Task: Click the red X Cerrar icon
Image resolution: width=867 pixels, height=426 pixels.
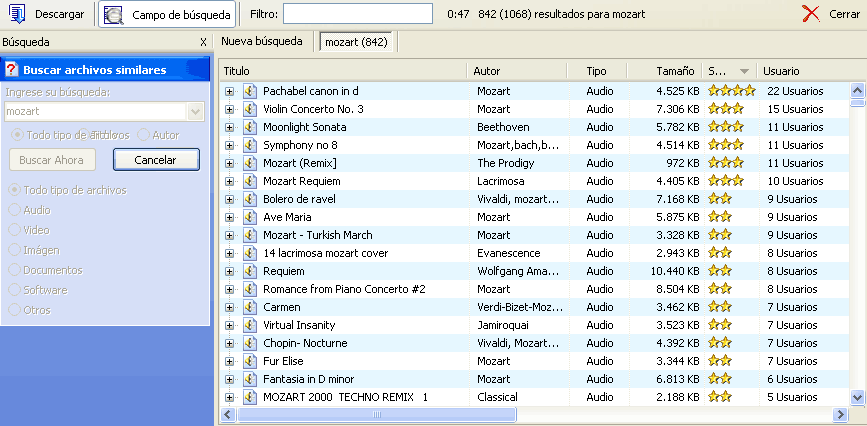Action: coord(811,14)
